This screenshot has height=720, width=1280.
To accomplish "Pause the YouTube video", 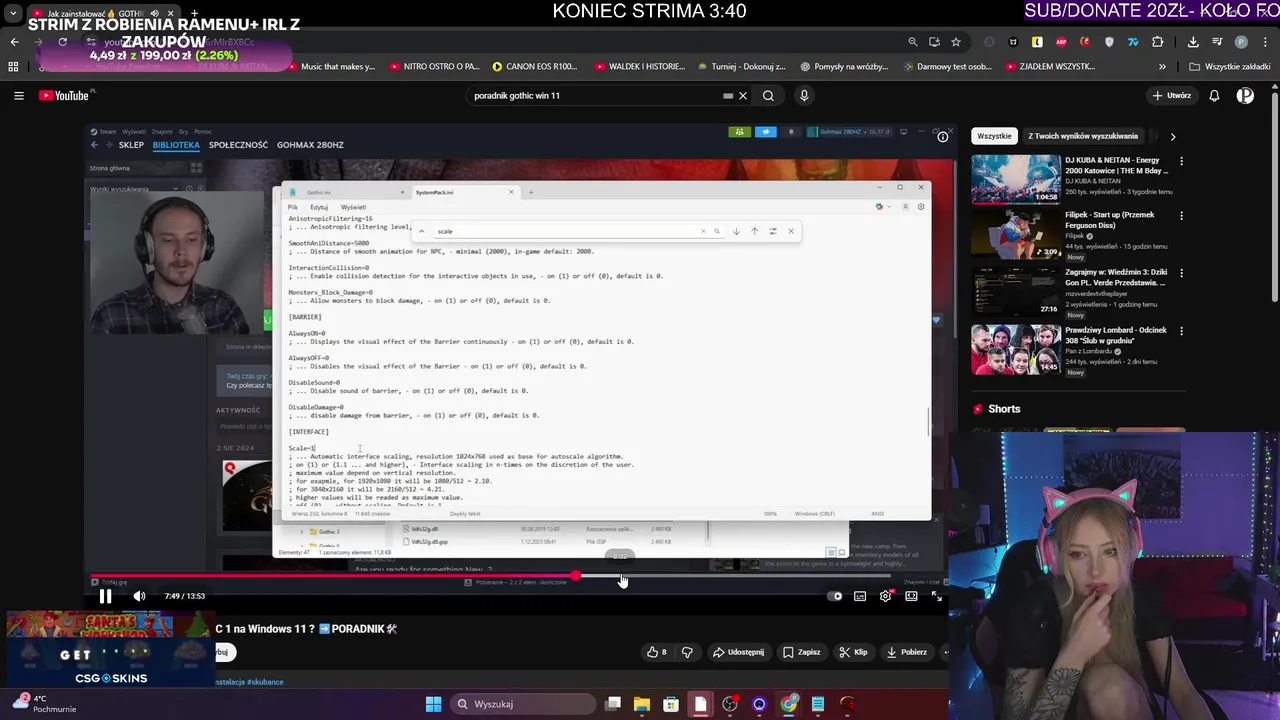I will click(x=105, y=596).
